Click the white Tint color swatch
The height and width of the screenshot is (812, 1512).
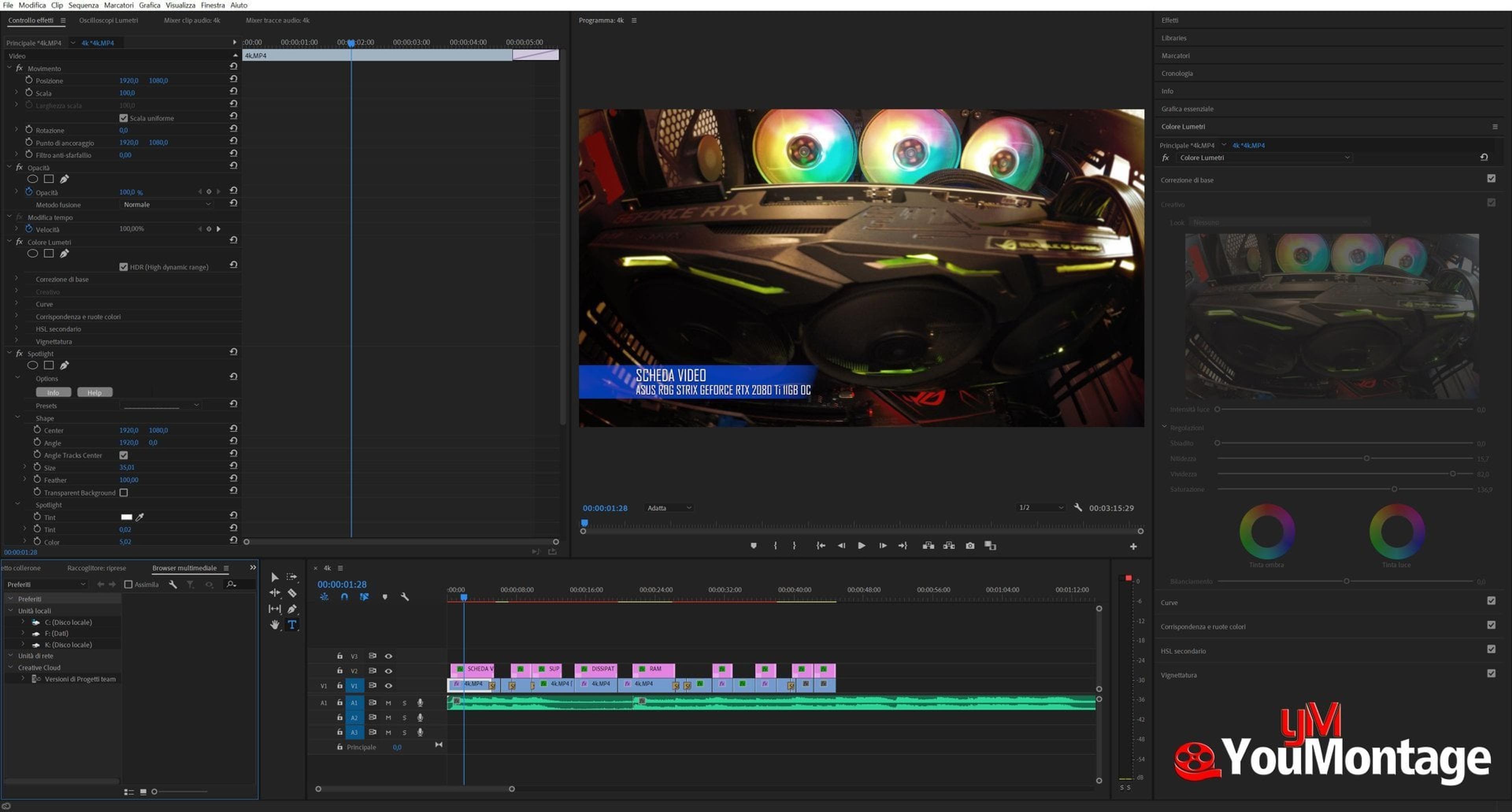(x=126, y=517)
